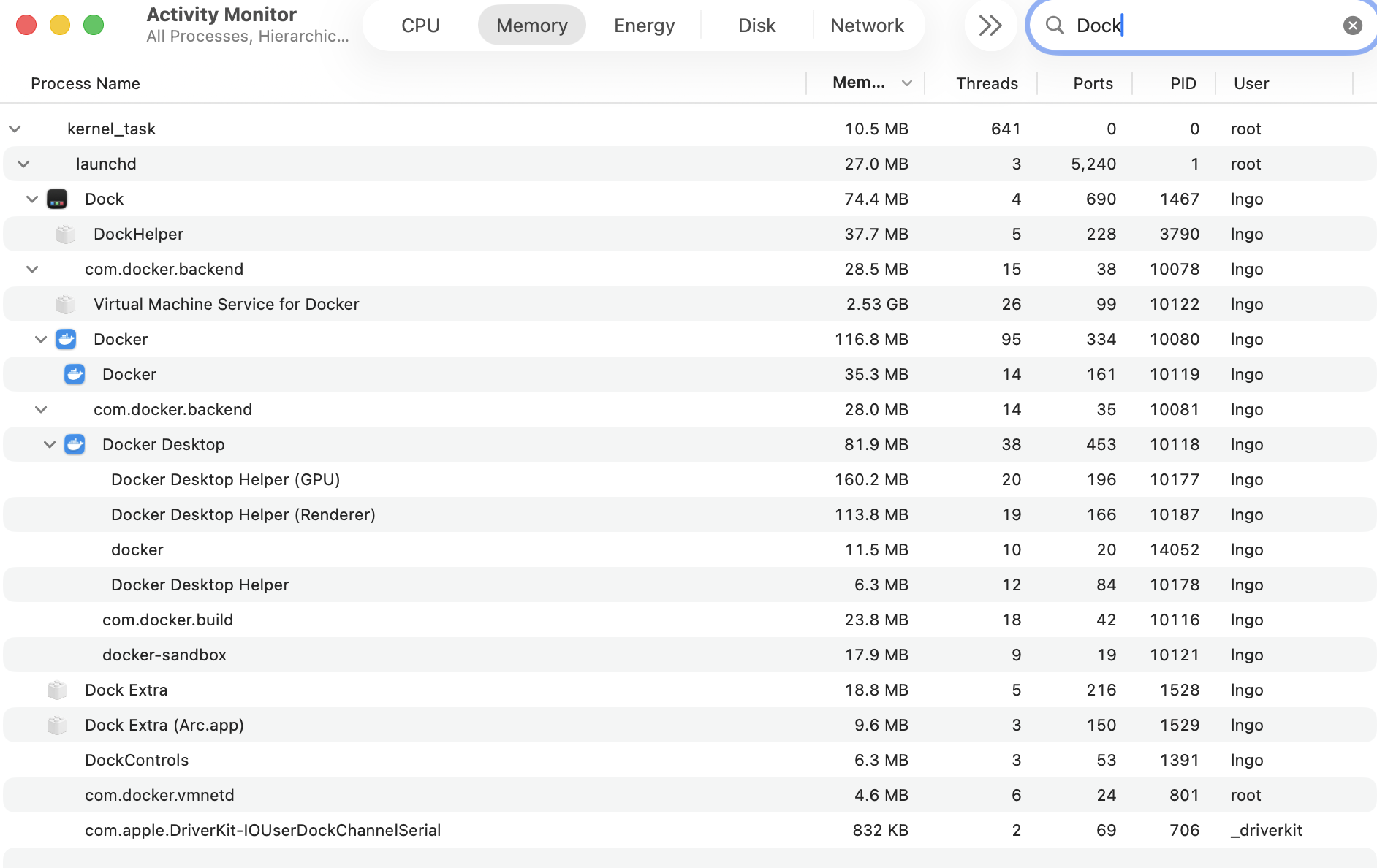Viewport: 1377px width, 868px height.
Task: Click the Dock Extra (Arc.app) icon
Action: click(x=57, y=725)
